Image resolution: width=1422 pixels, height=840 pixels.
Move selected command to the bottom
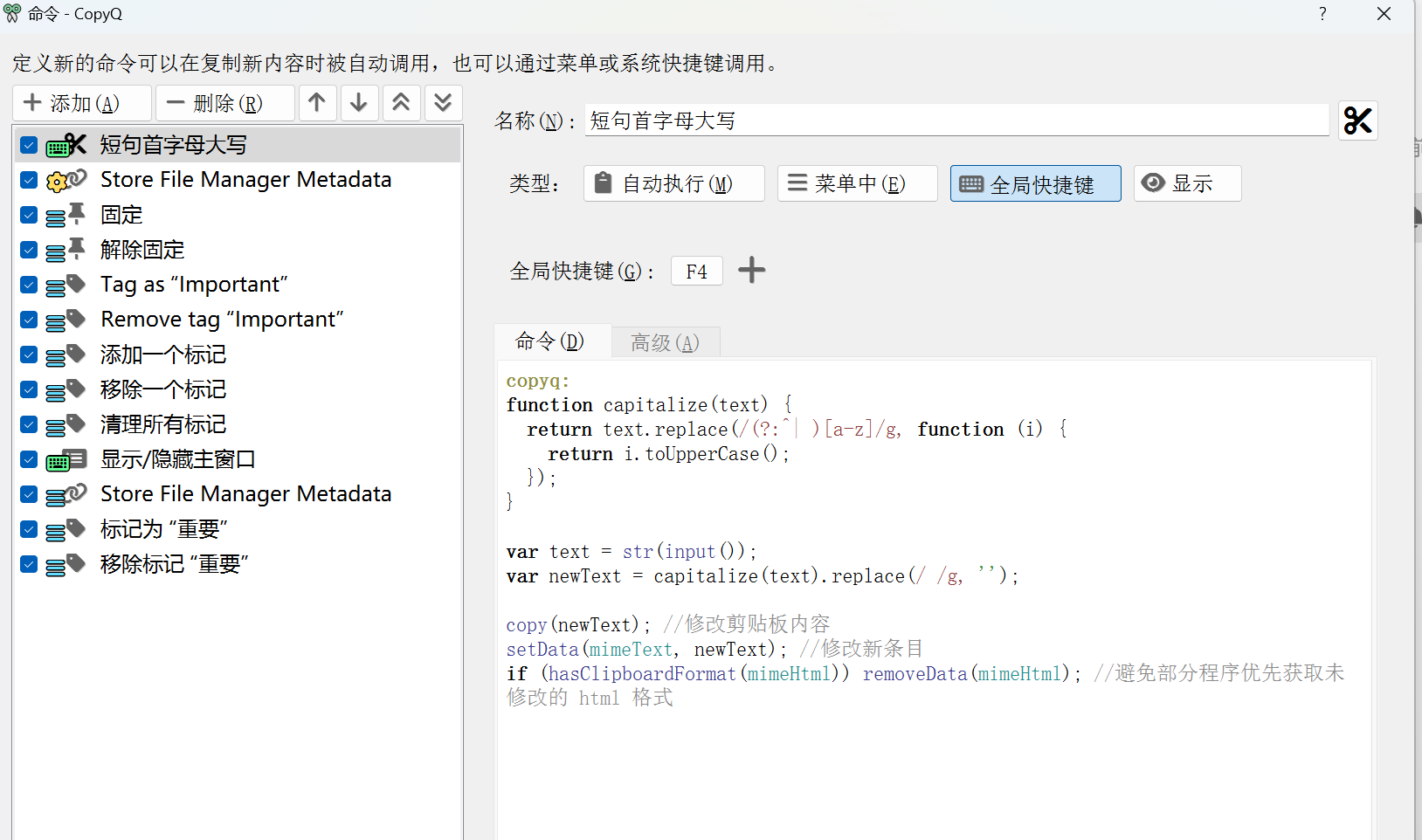coord(443,103)
